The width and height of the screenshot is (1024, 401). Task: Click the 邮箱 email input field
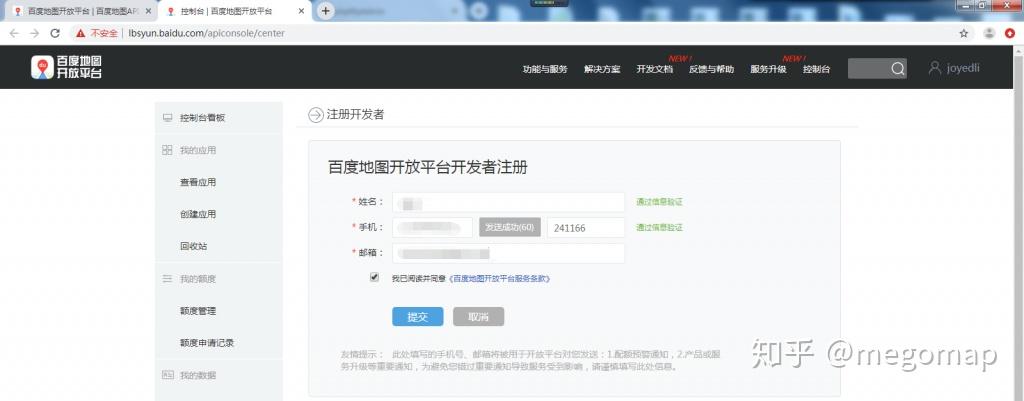click(x=508, y=253)
